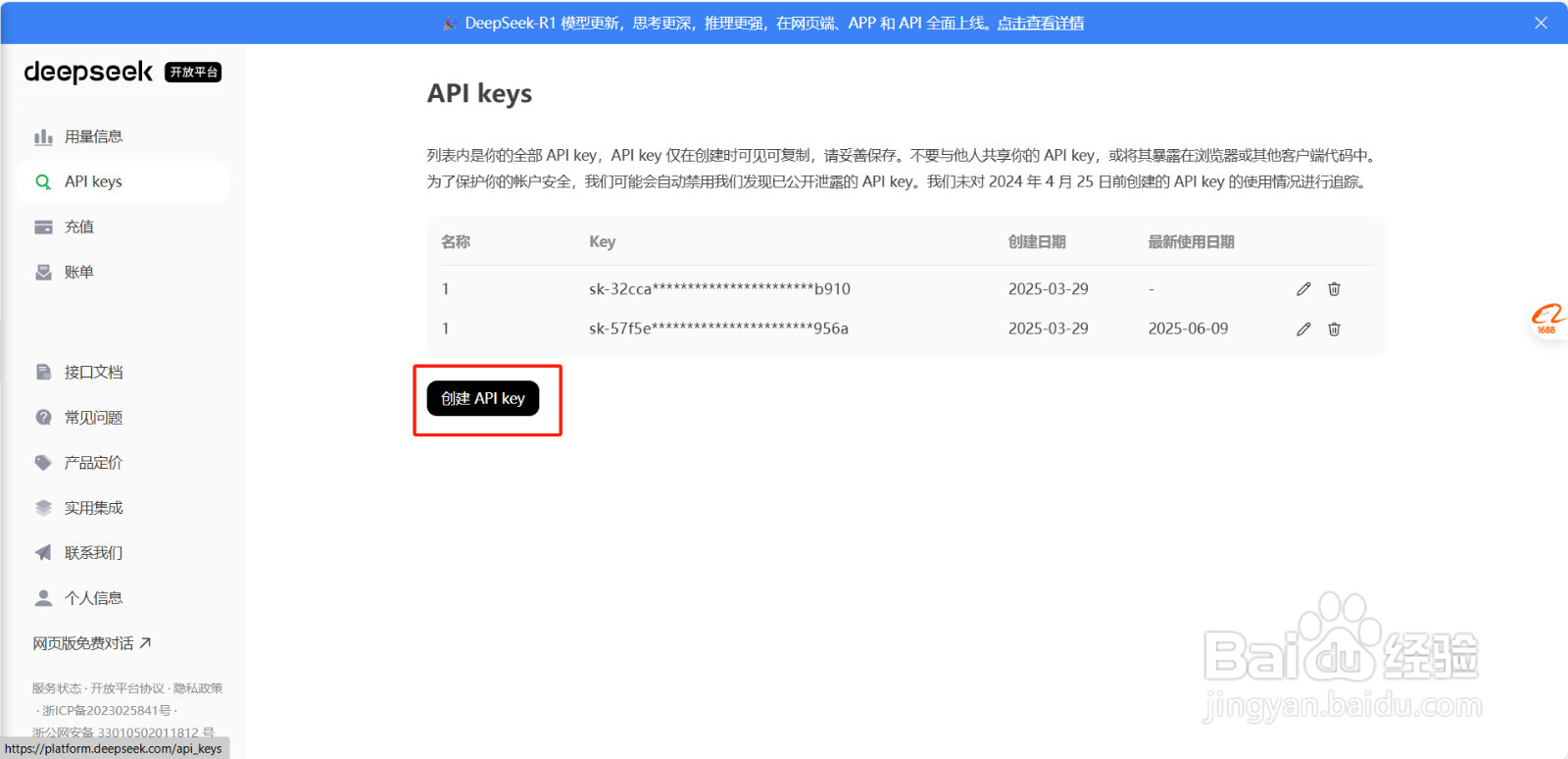
Task: Click the key text sk-57f5e…956a
Action: (718, 329)
